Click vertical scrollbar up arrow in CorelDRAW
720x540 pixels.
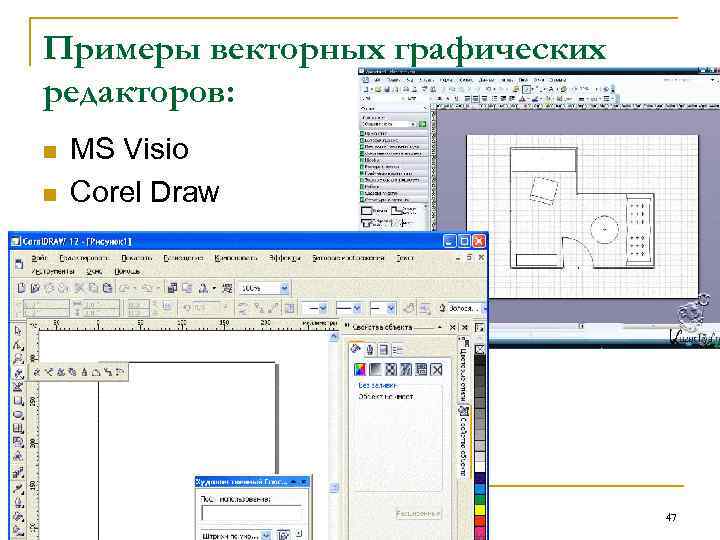334,337
